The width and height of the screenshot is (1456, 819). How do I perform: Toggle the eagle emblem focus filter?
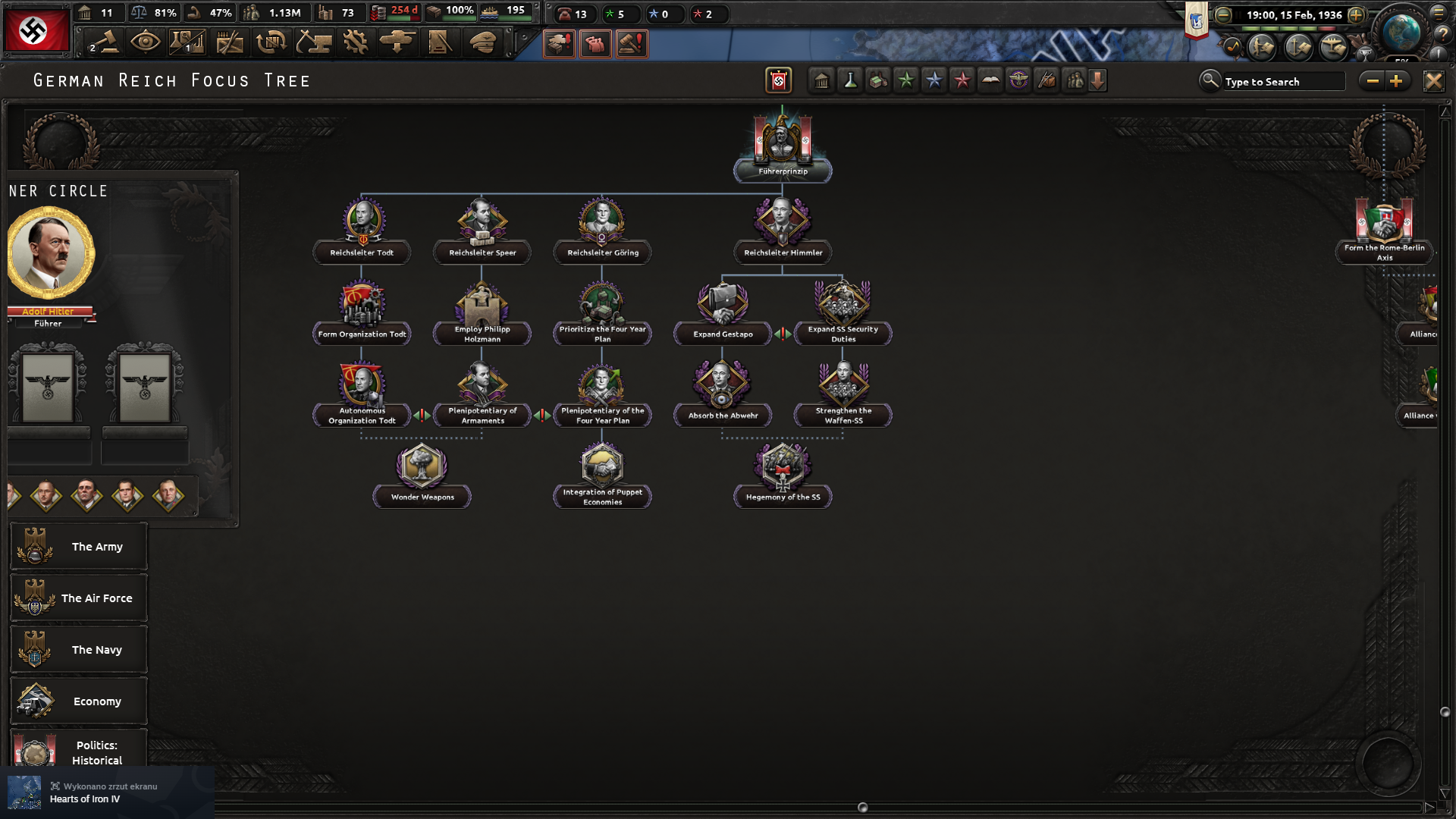tap(1018, 80)
